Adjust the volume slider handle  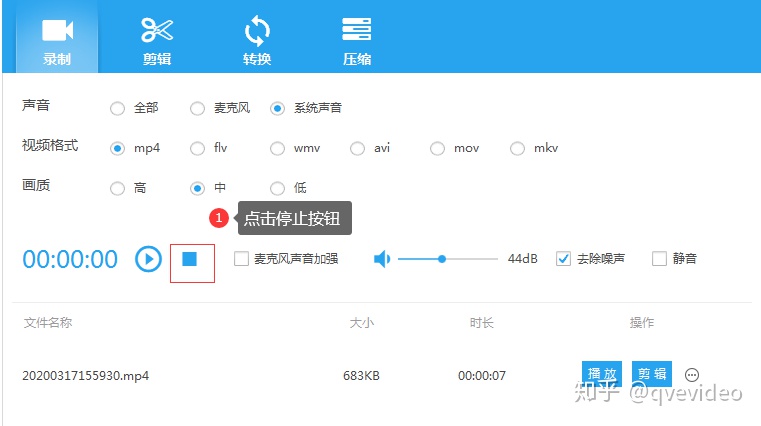click(442, 259)
